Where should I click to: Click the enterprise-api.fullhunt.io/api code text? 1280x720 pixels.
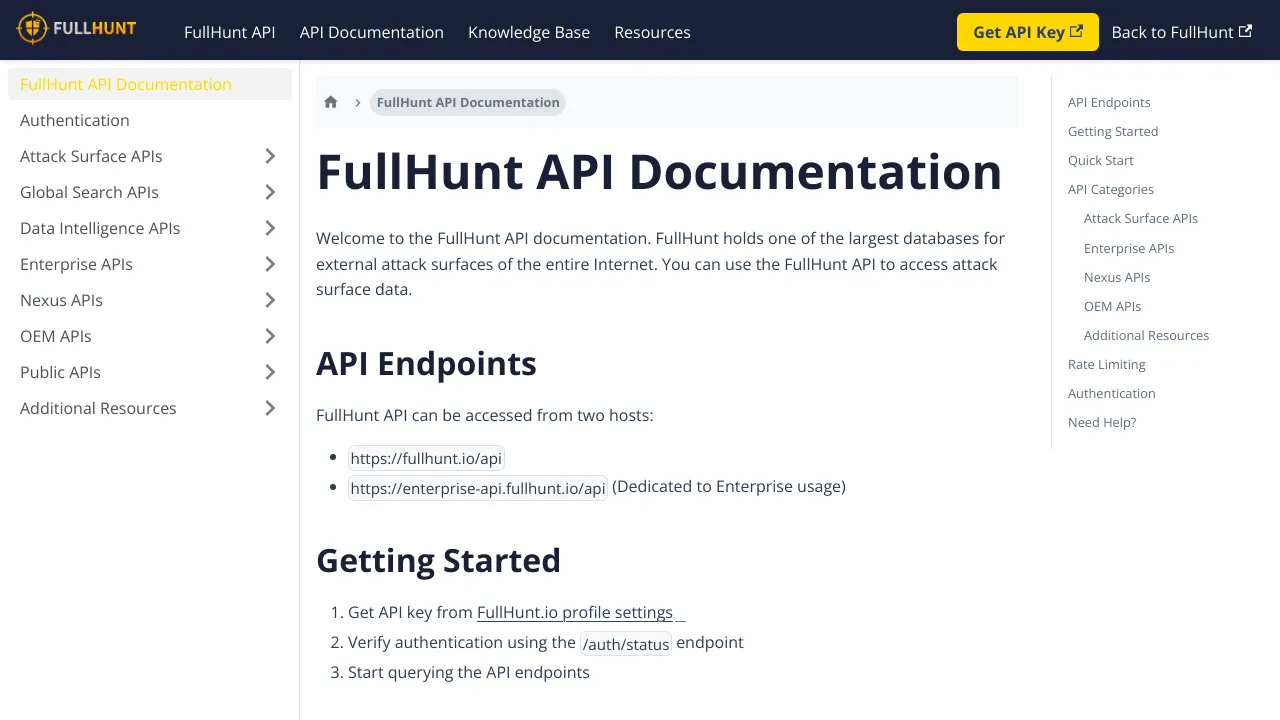pos(478,488)
